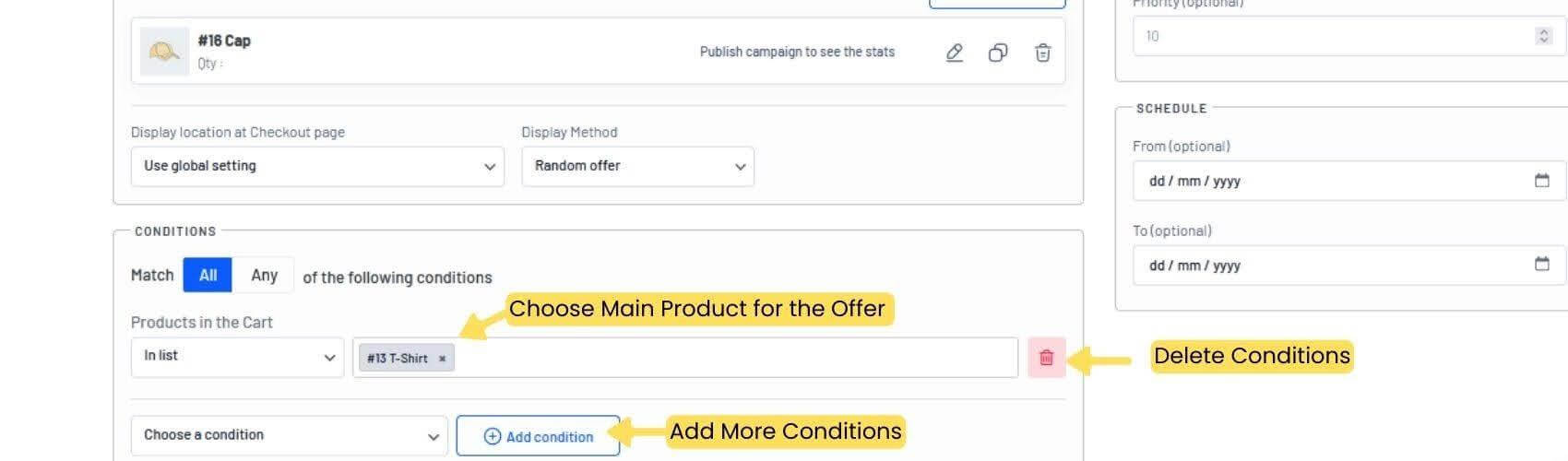Expand the Display Method Random offer dropdown

click(637, 167)
